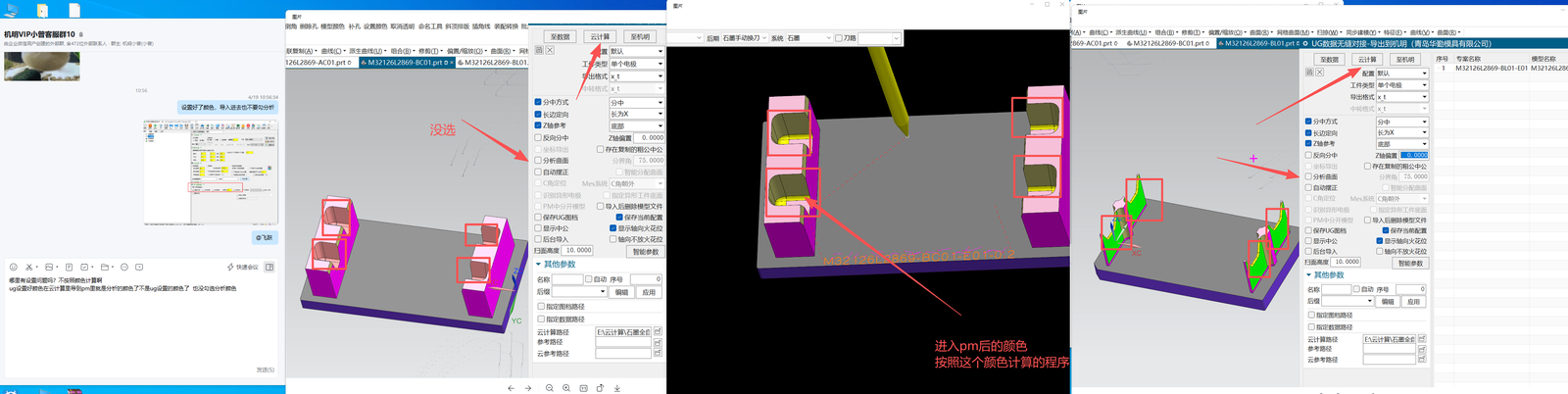This screenshot has height=394, width=1568.
Task: Click previous image arrow in left viewer
Action: 511,388
